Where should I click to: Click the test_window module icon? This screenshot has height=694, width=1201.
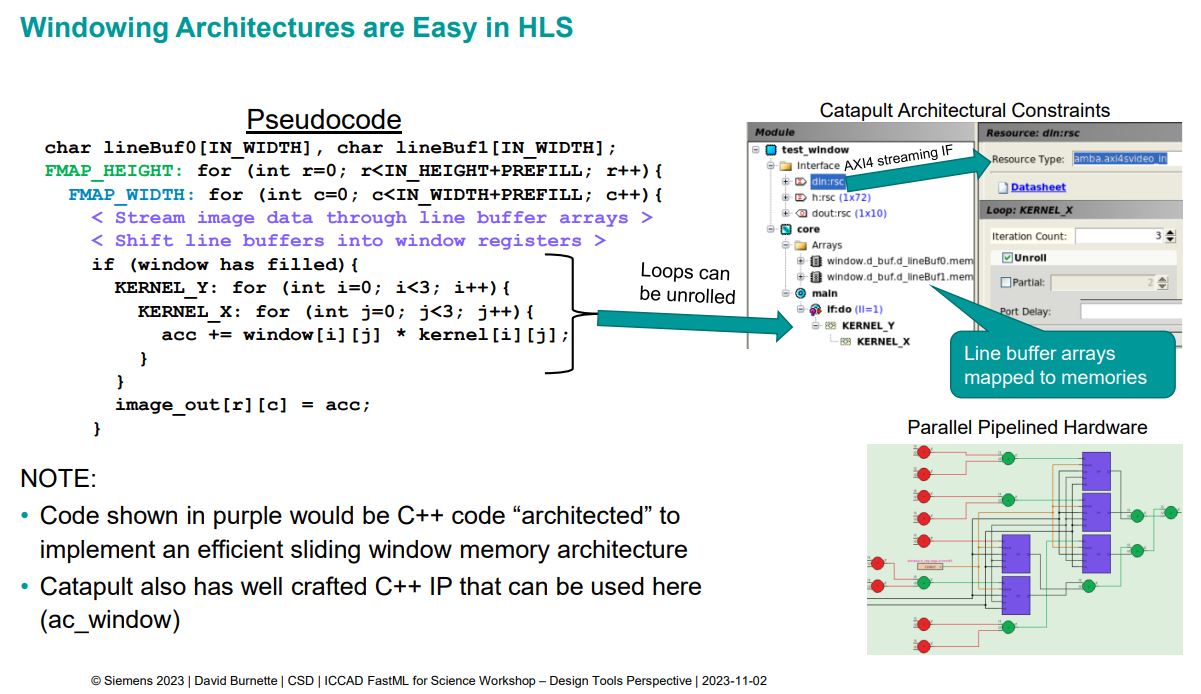(771, 150)
